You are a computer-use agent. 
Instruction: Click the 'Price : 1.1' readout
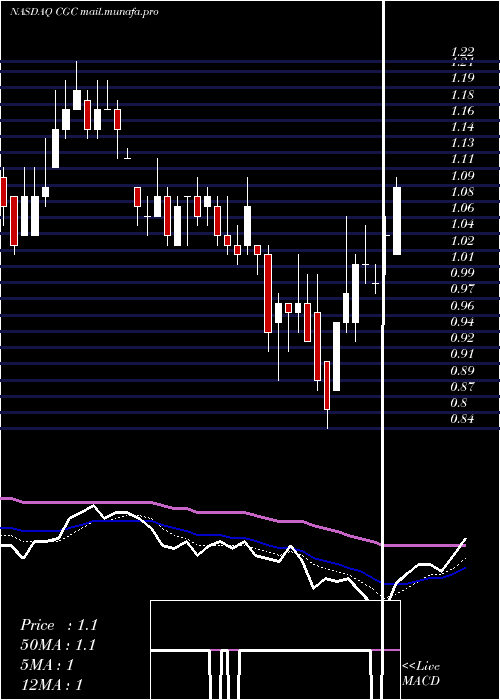click(59, 625)
